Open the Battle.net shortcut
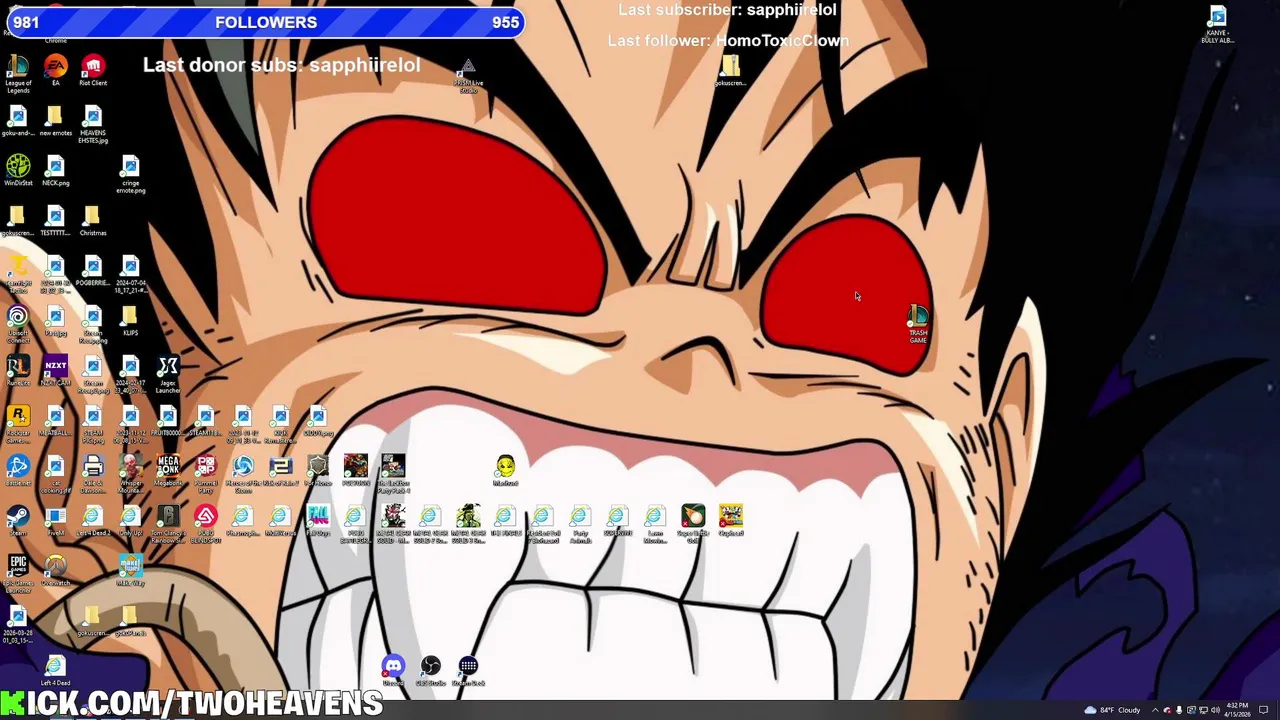Screen dimensions: 1280x720 (18, 470)
